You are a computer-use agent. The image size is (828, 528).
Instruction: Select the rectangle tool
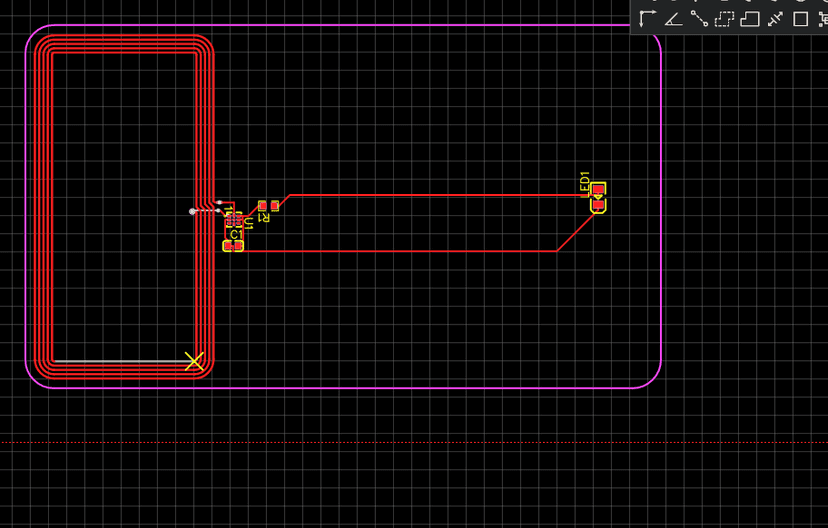pos(801,19)
